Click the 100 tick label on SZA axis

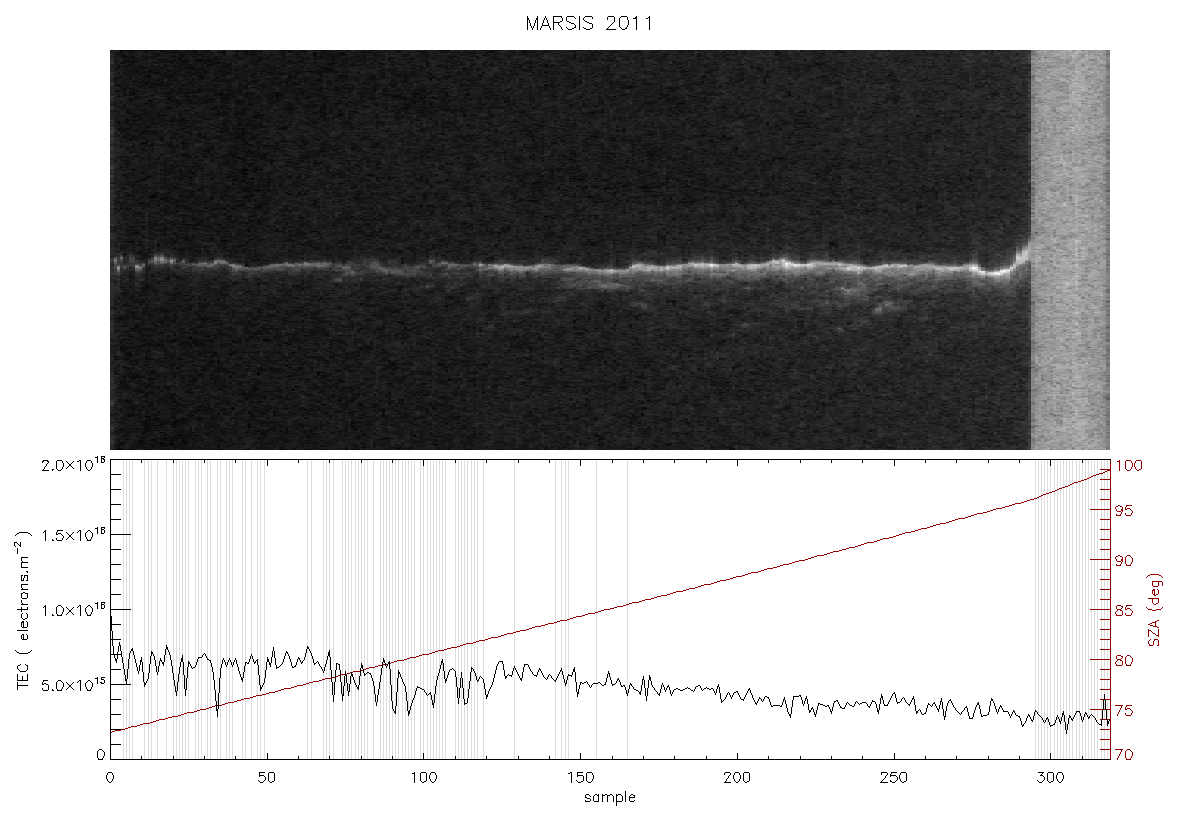(1128, 466)
